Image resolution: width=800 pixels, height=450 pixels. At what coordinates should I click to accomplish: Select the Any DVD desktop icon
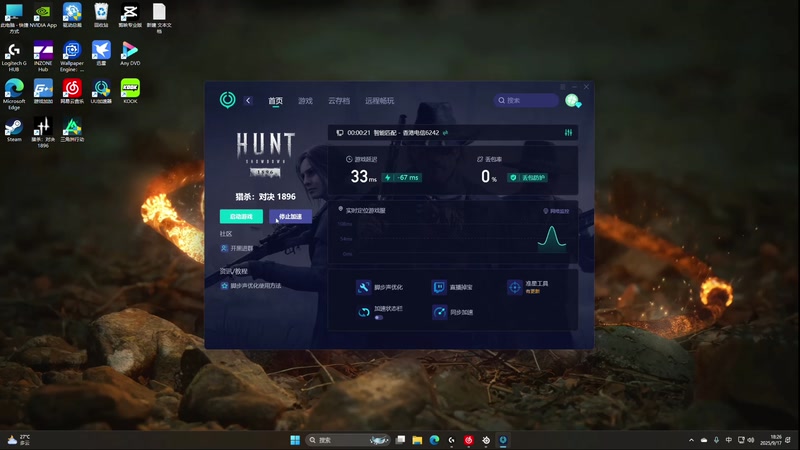[x=130, y=53]
